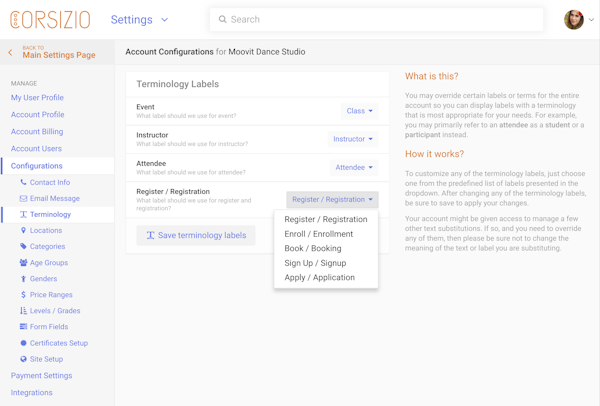Click the phone icon beside Contact Info
Image resolution: width=600 pixels, height=406 pixels.
pos(24,182)
